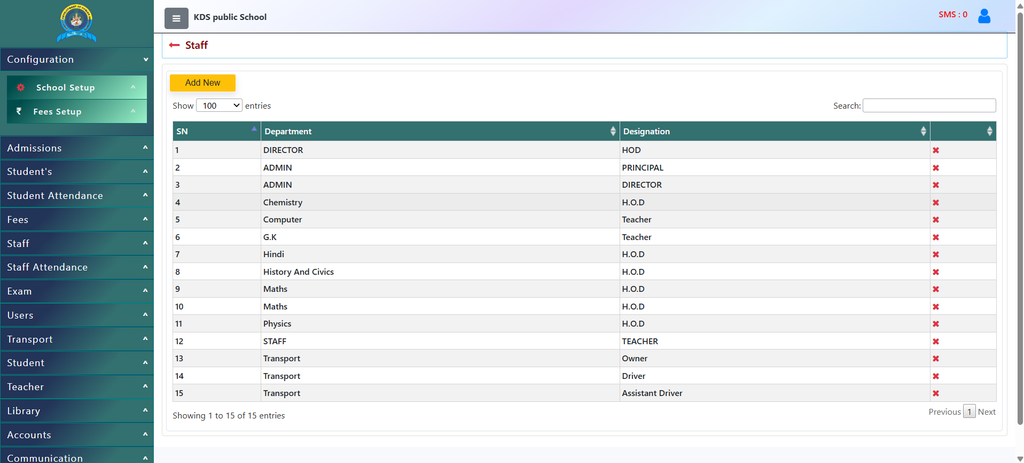Viewport: 1024px width, 463px height.
Task: Sort by the last blank column header
Action: pyautogui.click(x=963, y=131)
